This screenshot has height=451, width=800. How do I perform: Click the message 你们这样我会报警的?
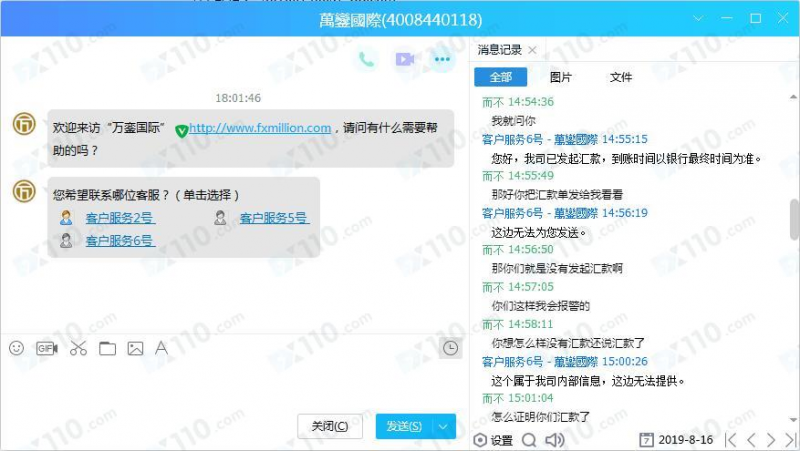pyautogui.click(x=540, y=306)
